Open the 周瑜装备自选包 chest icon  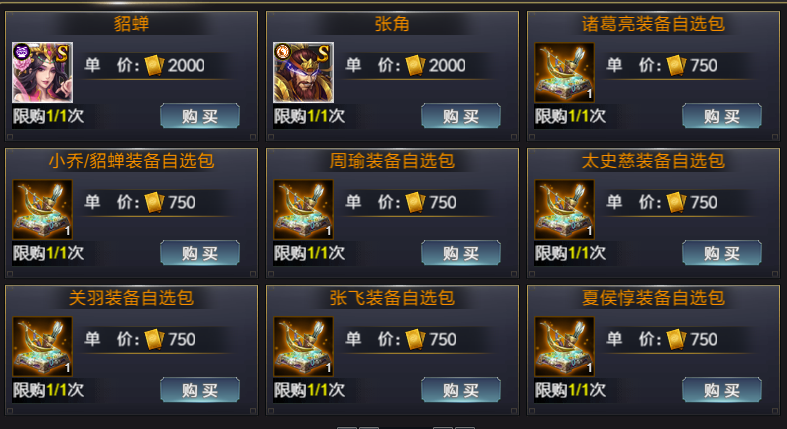tap(304, 209)
